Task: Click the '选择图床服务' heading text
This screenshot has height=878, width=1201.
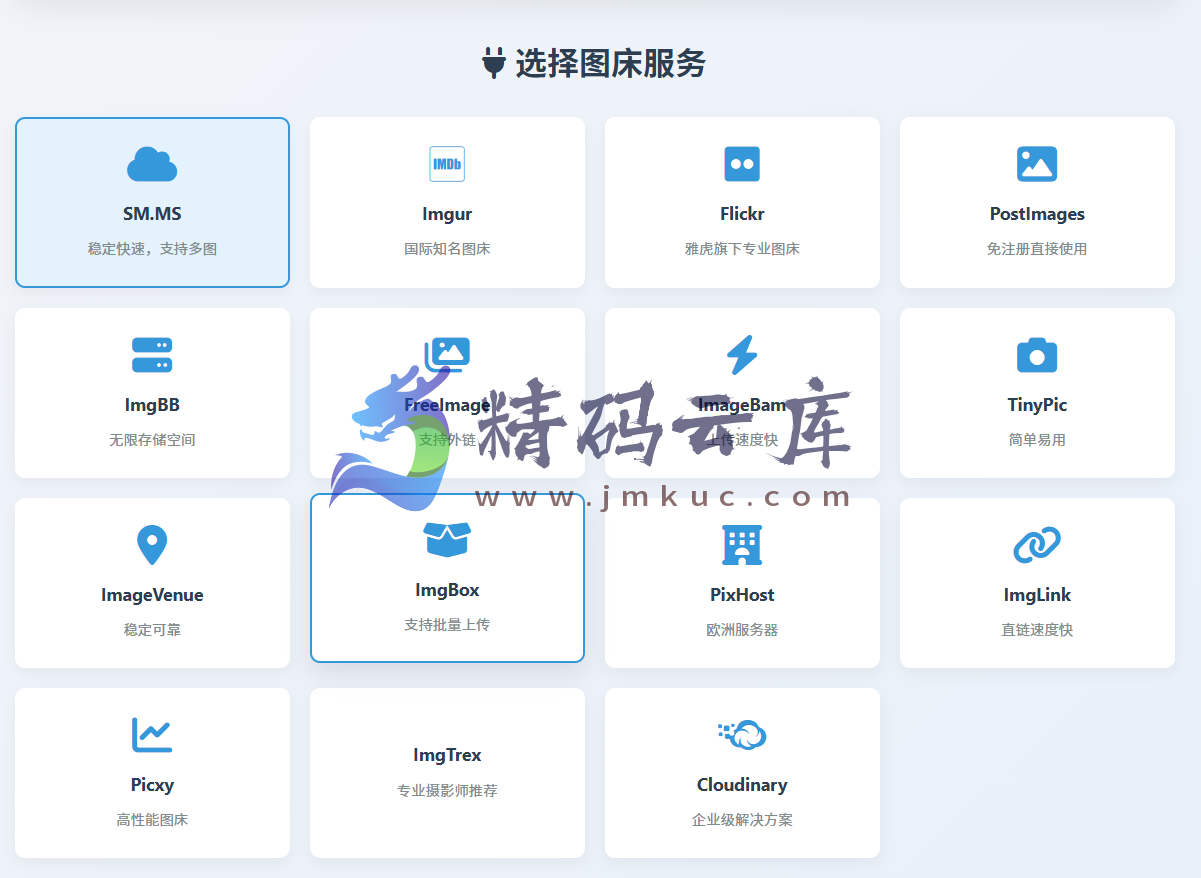Action: click(611, 63)
